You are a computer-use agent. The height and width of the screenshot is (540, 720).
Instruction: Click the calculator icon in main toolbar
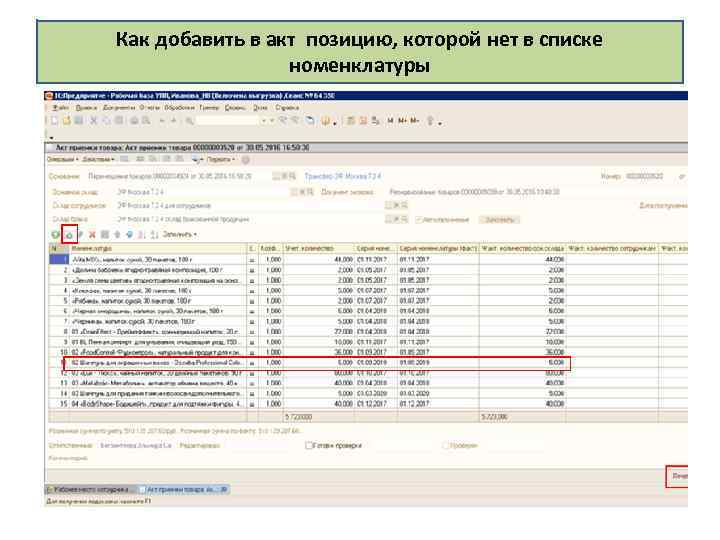tap(351, 121)
